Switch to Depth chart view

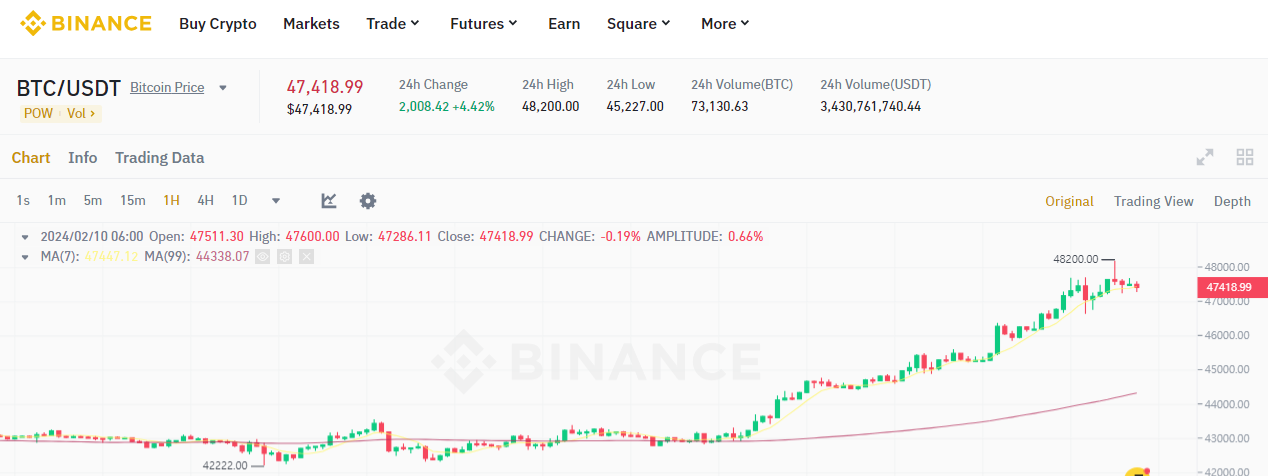[x=1232, y=201]
